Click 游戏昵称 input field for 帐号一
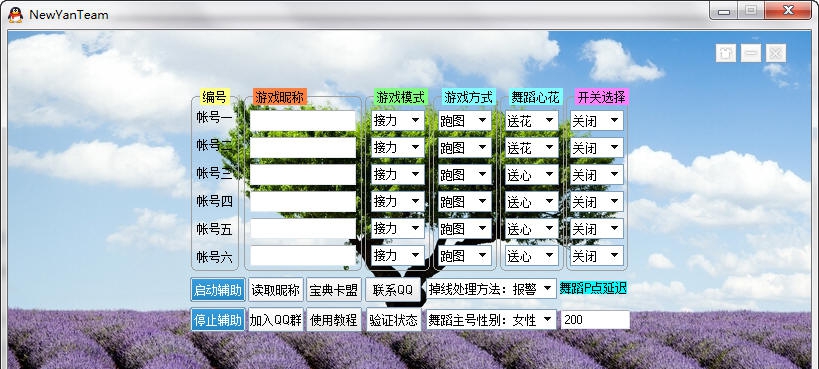Viewport: 819px width, 369px height. pyautogui.click(x=302, y=120)
